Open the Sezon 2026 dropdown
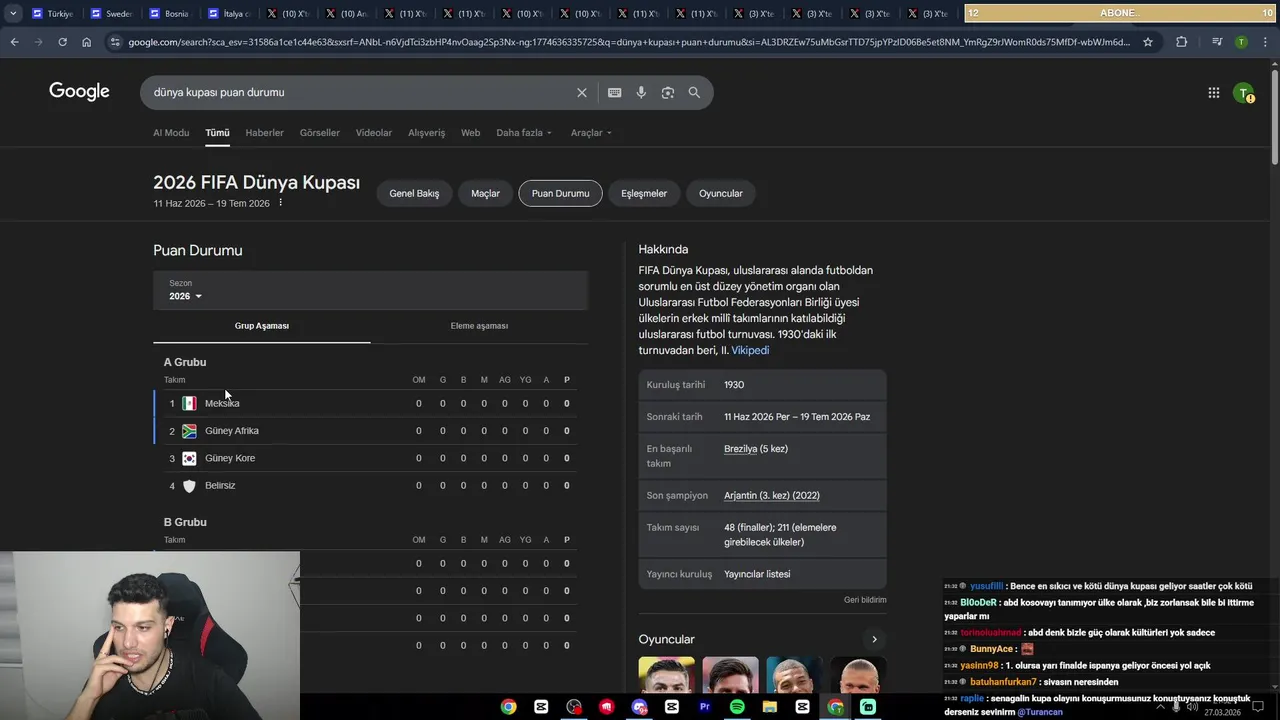This screenshot has height=720, width=1280. click(x=186, y=296)
